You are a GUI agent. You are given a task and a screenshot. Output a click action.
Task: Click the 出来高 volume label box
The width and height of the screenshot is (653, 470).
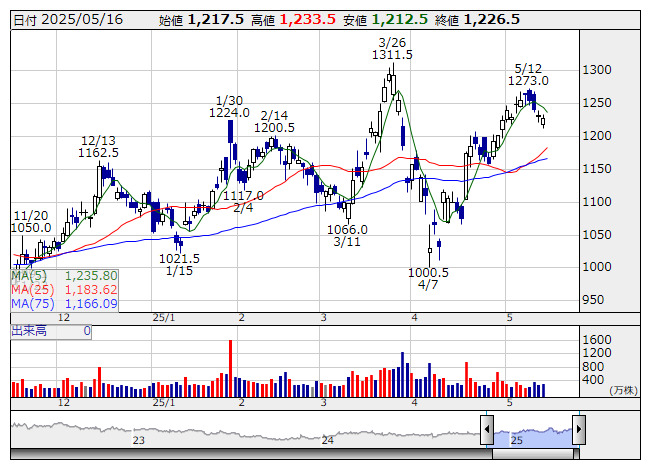51,331
